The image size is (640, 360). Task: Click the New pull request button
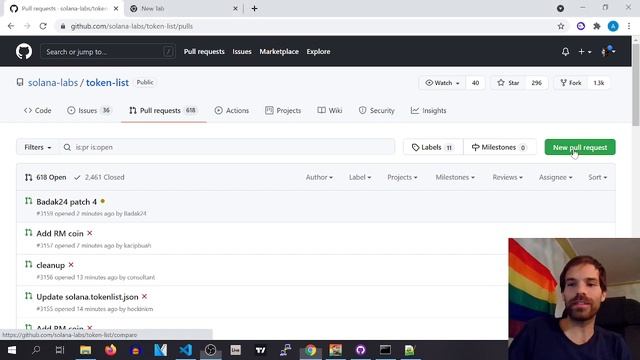[580, 147]
